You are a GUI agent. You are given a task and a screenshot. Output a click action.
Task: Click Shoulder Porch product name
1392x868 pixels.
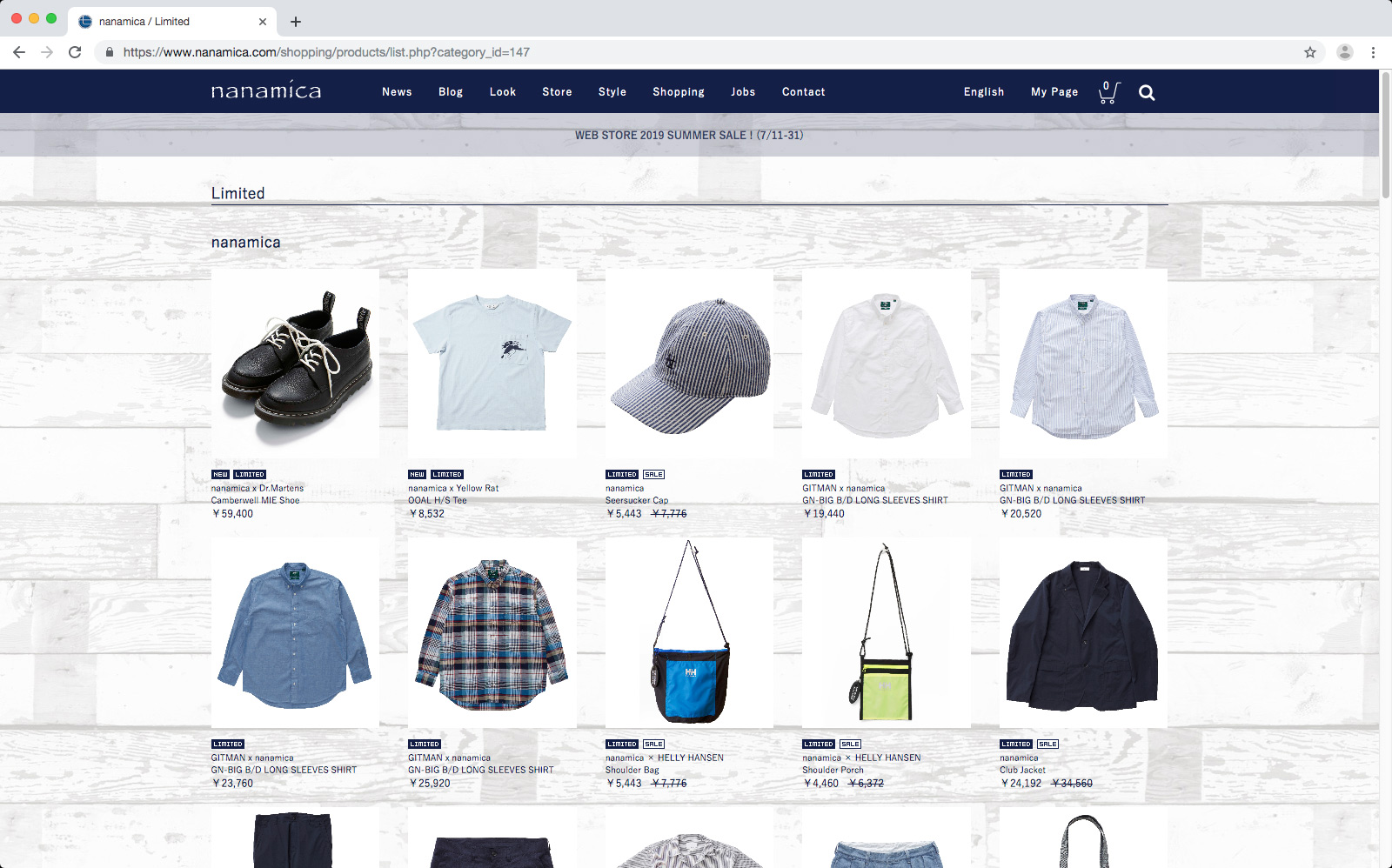[833, 771]
